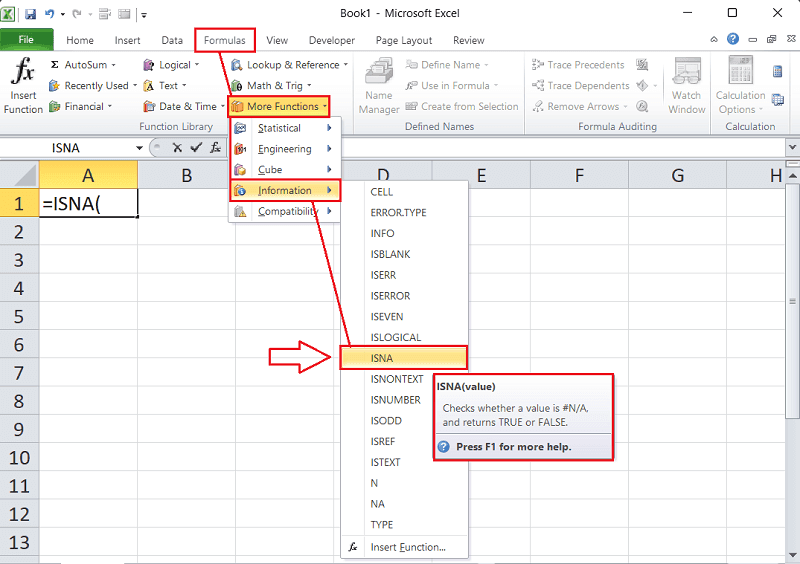
Task: Click the Calculate Sheet icon
Action: click(778, 100)
